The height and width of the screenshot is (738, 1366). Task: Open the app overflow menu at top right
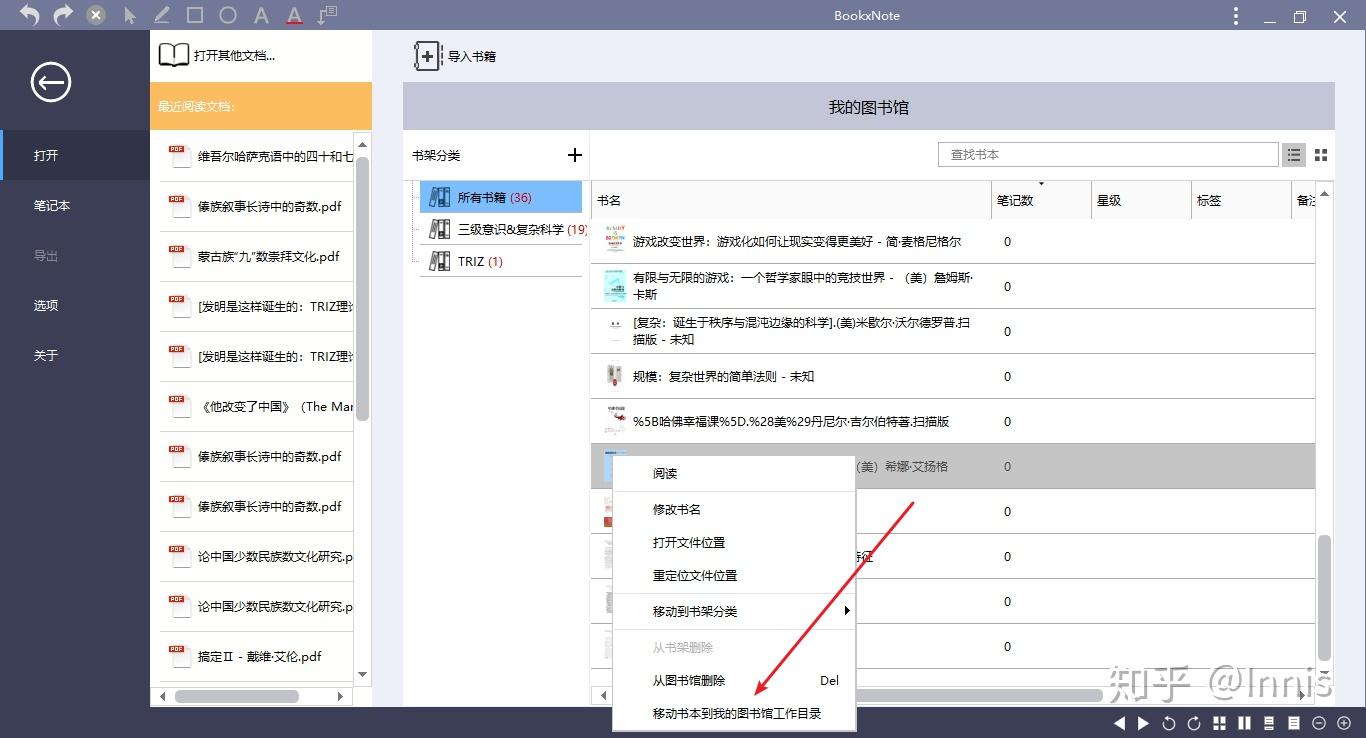pyautogui.click(x=1235, y=15)
